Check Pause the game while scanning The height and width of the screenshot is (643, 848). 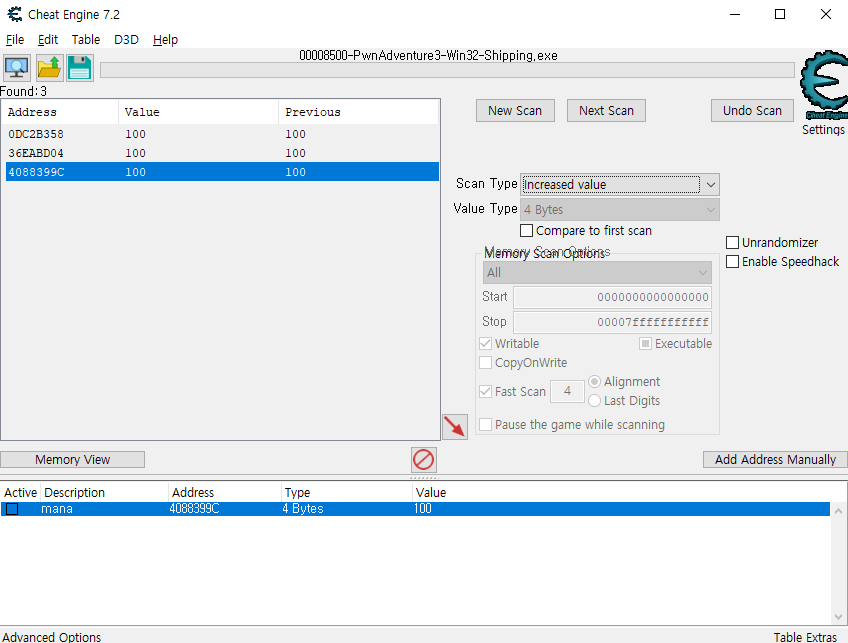pyautogui.click(x=486, y=425)
